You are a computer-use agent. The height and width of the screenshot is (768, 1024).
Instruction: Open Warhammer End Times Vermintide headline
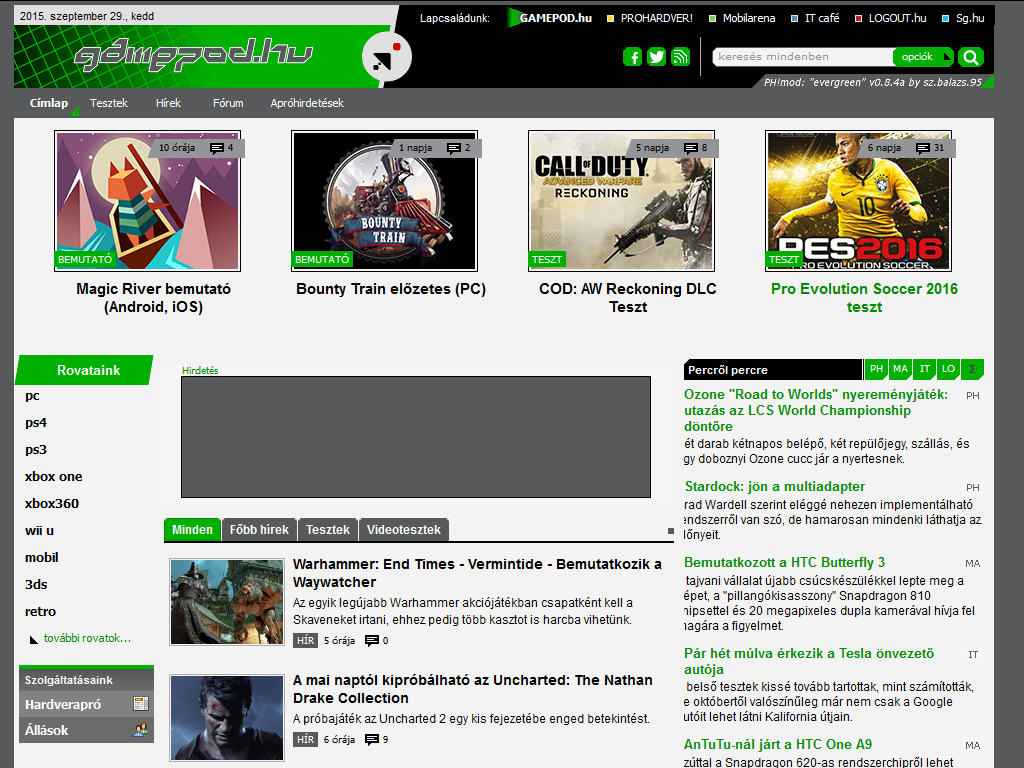pyautogui.click(x=477, y=573)
